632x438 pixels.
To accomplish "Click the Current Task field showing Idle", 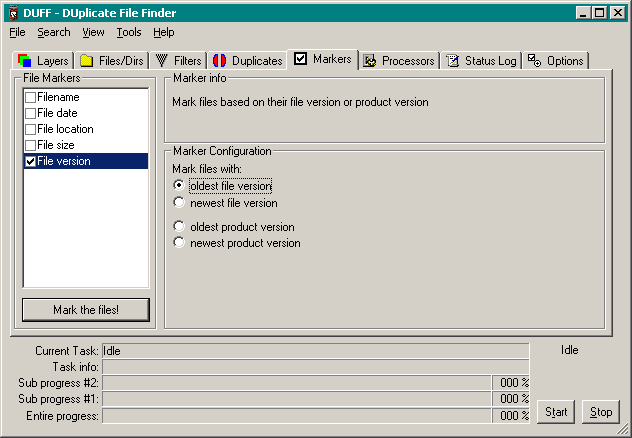I will pos(316,351).
